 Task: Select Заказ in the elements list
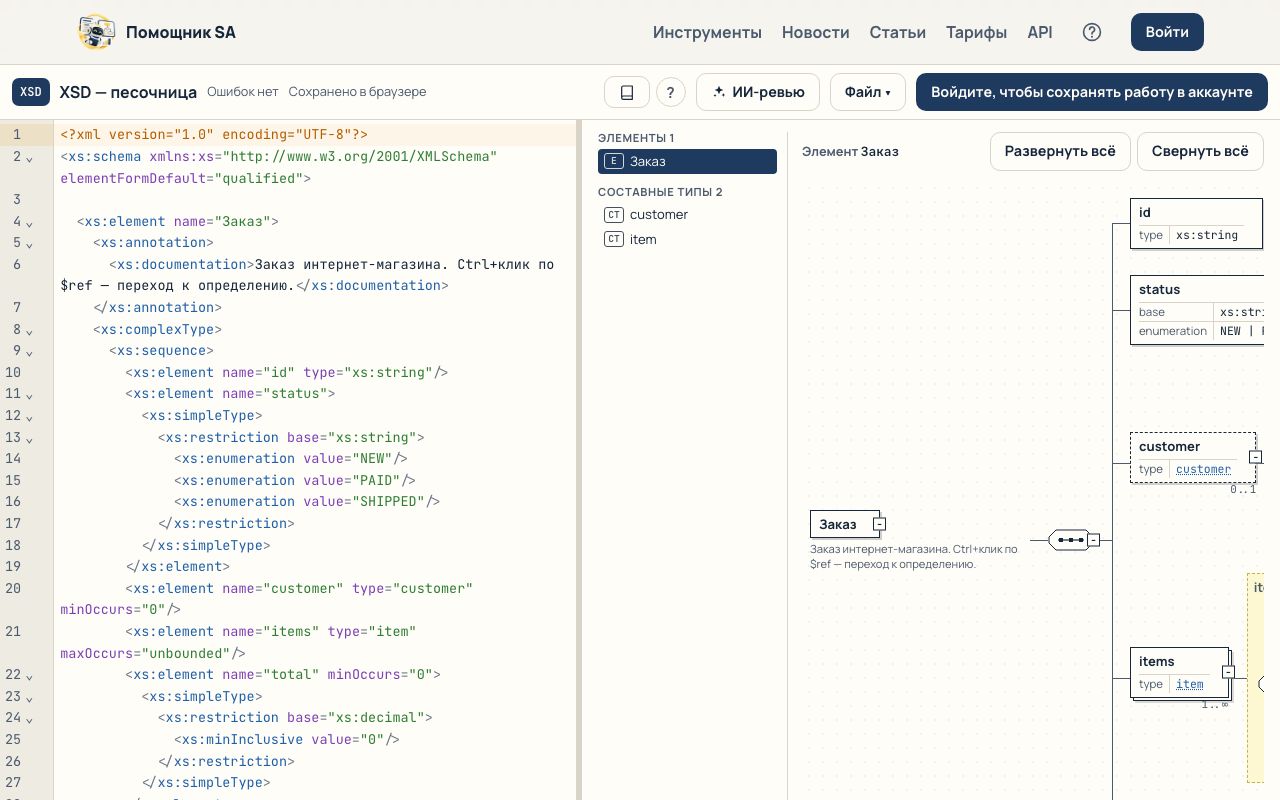pos(687,161)
